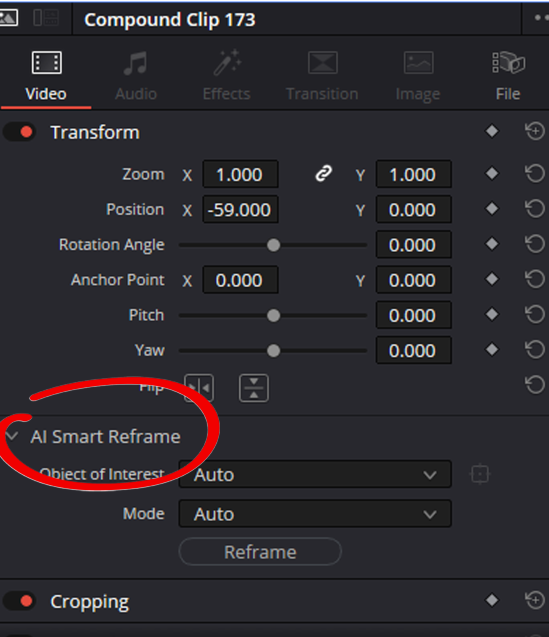Add a Zoom keyframe

tap(492, 173)
